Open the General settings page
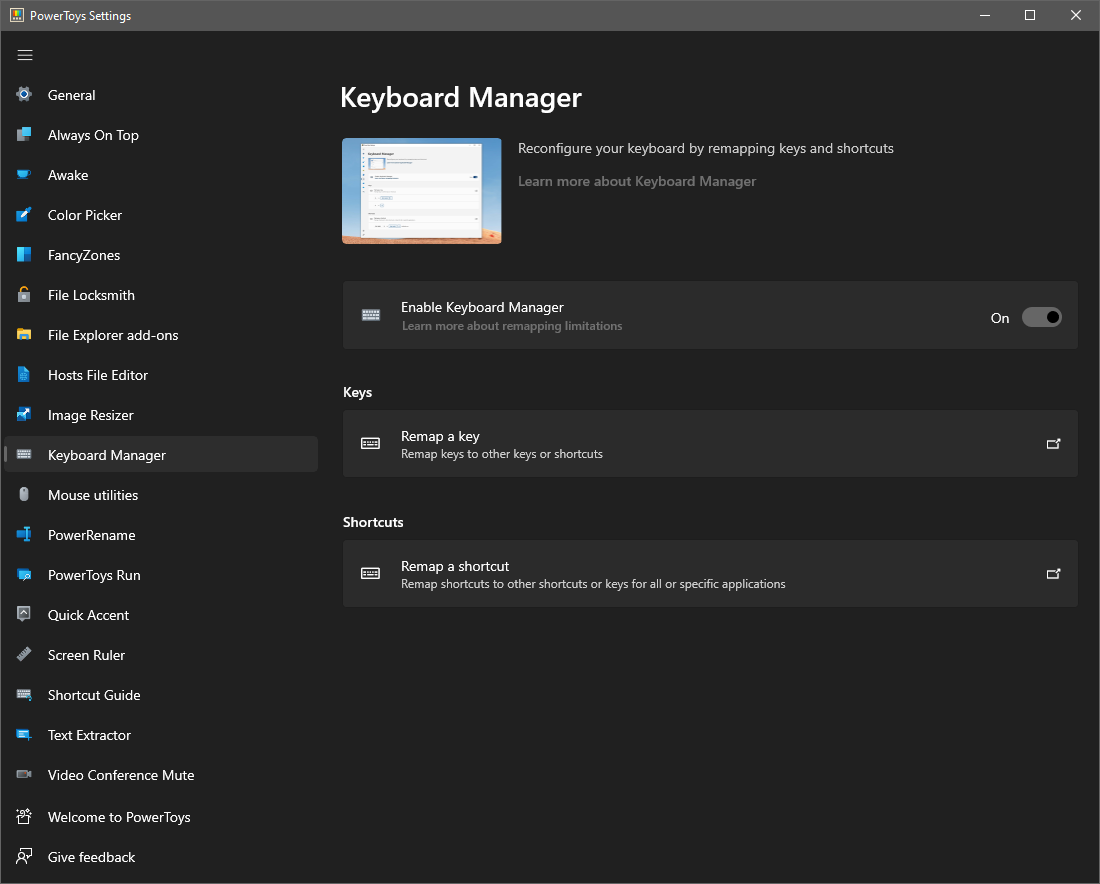The image size is (1100, 884). 161,95
